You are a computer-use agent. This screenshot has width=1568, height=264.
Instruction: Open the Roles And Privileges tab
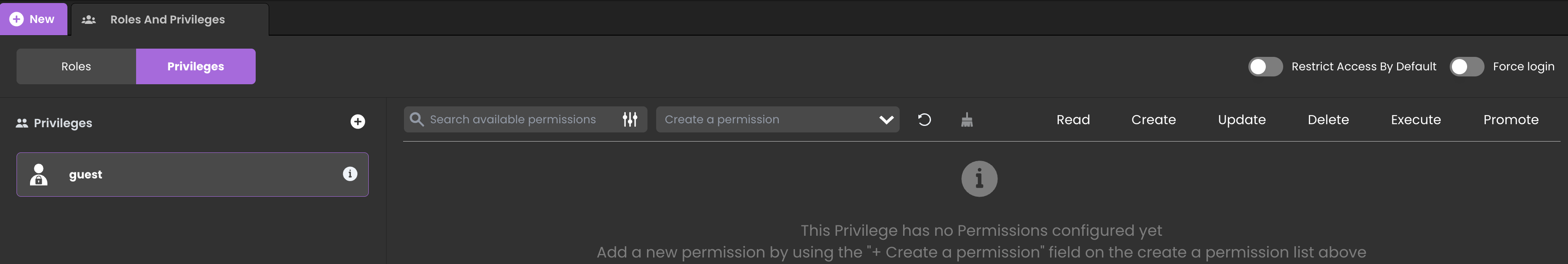167,20
